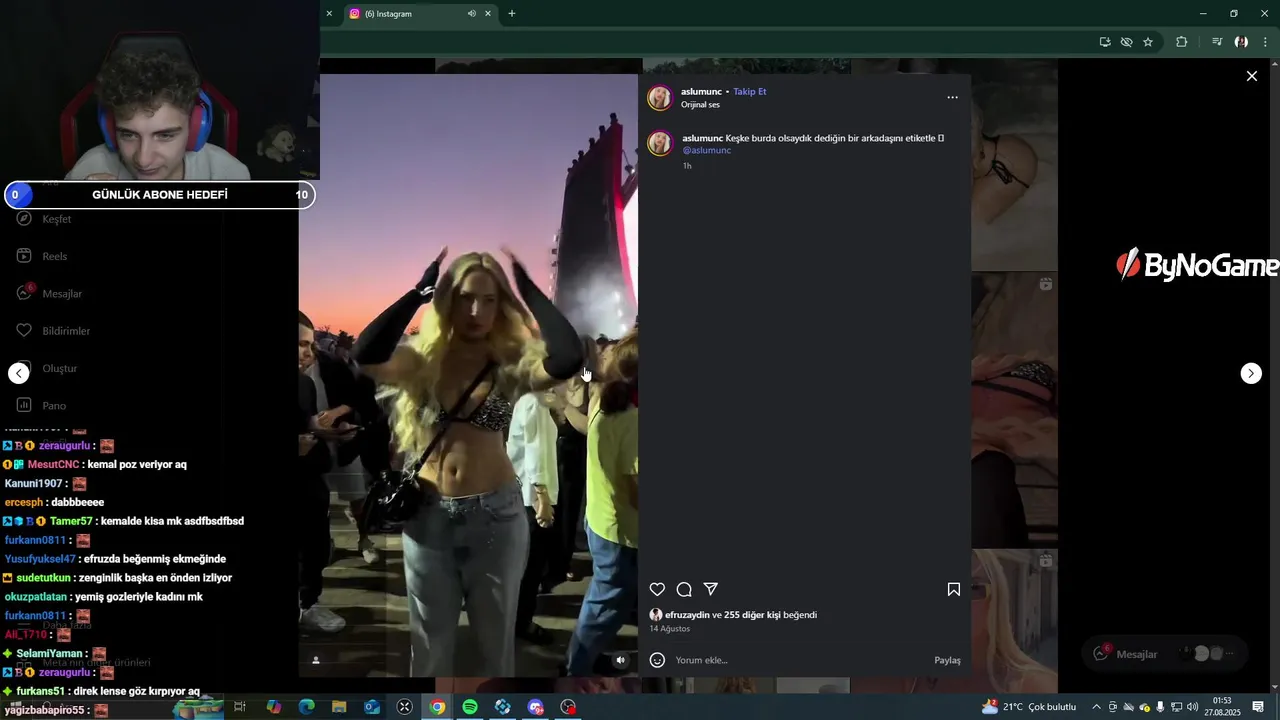Open Google Chrome in taskbar

(437, 707)
